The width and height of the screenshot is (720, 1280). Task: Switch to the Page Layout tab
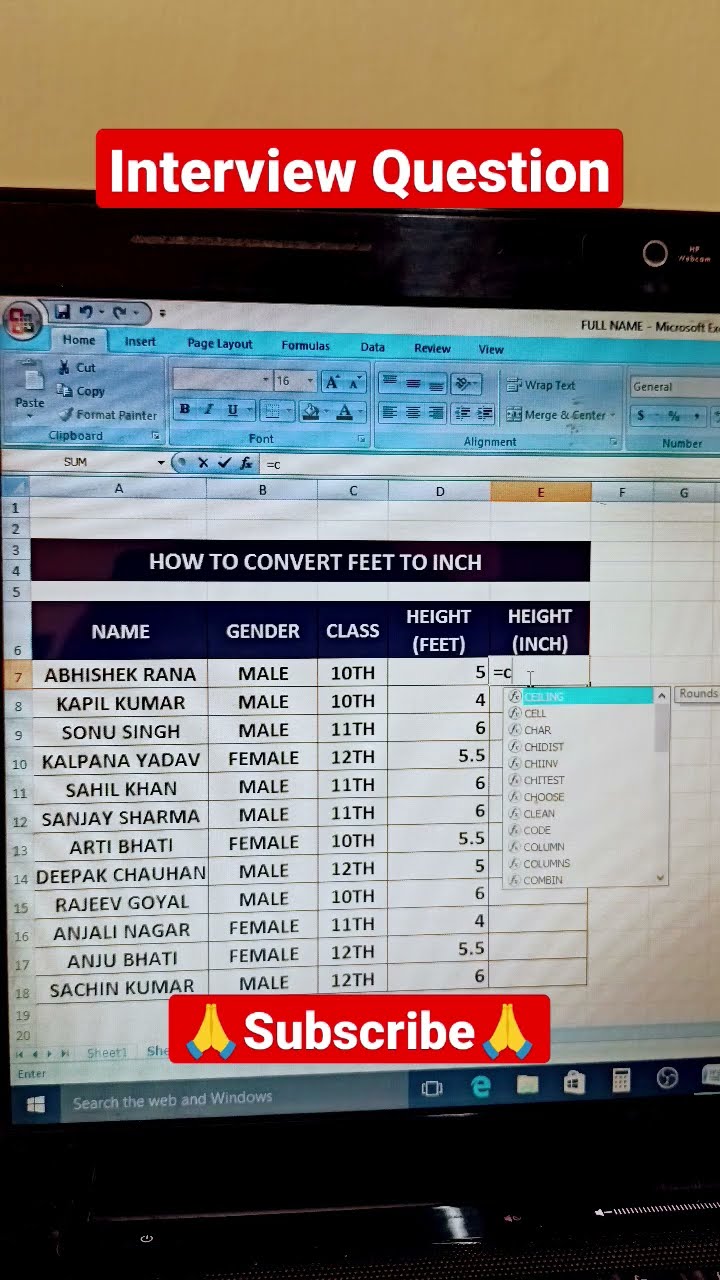[x=220, y=343]
